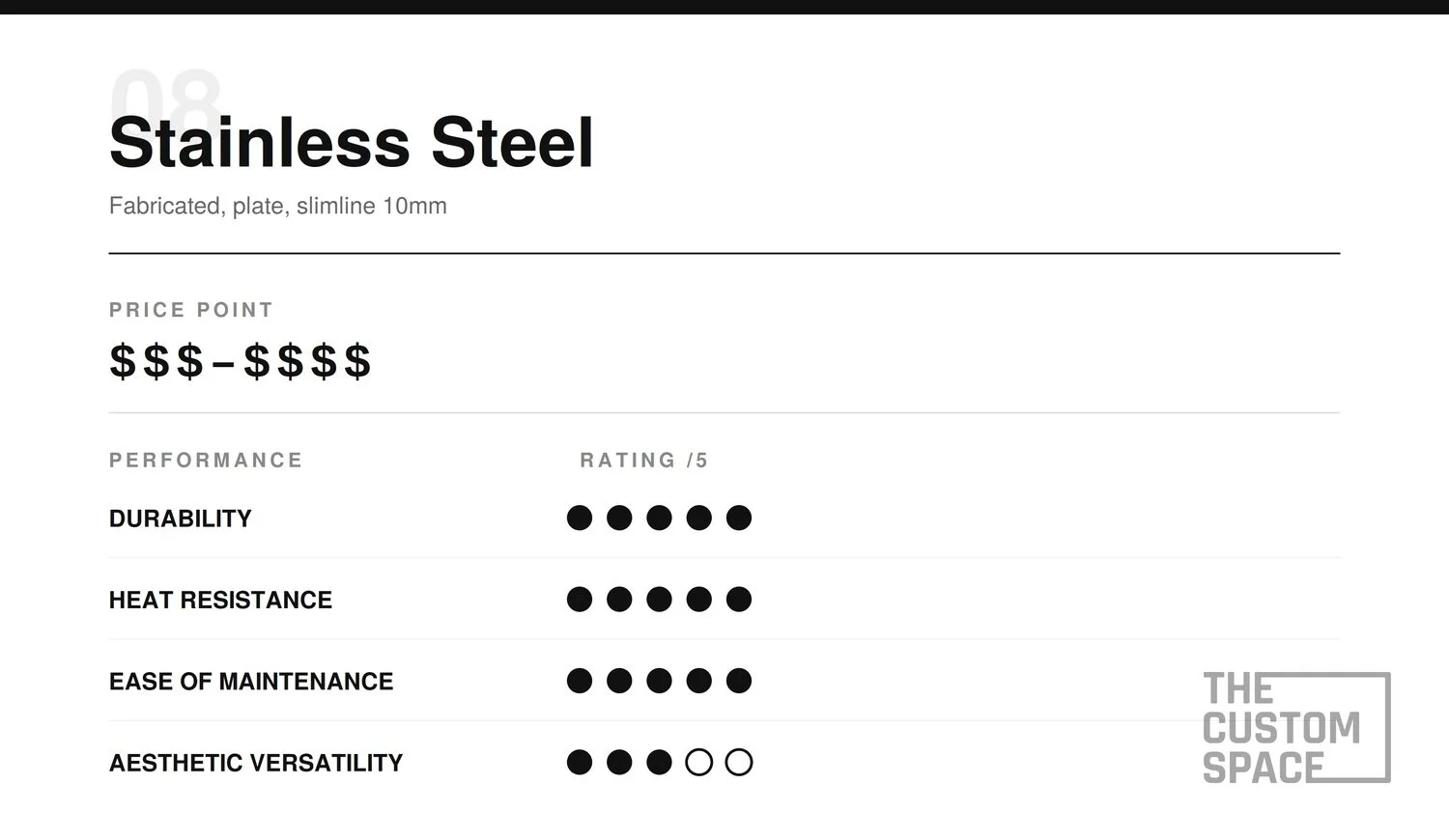Screen dimensions: 1449x840
Task: Click third dot in Heat Resistance row
Action: point(659,600)
